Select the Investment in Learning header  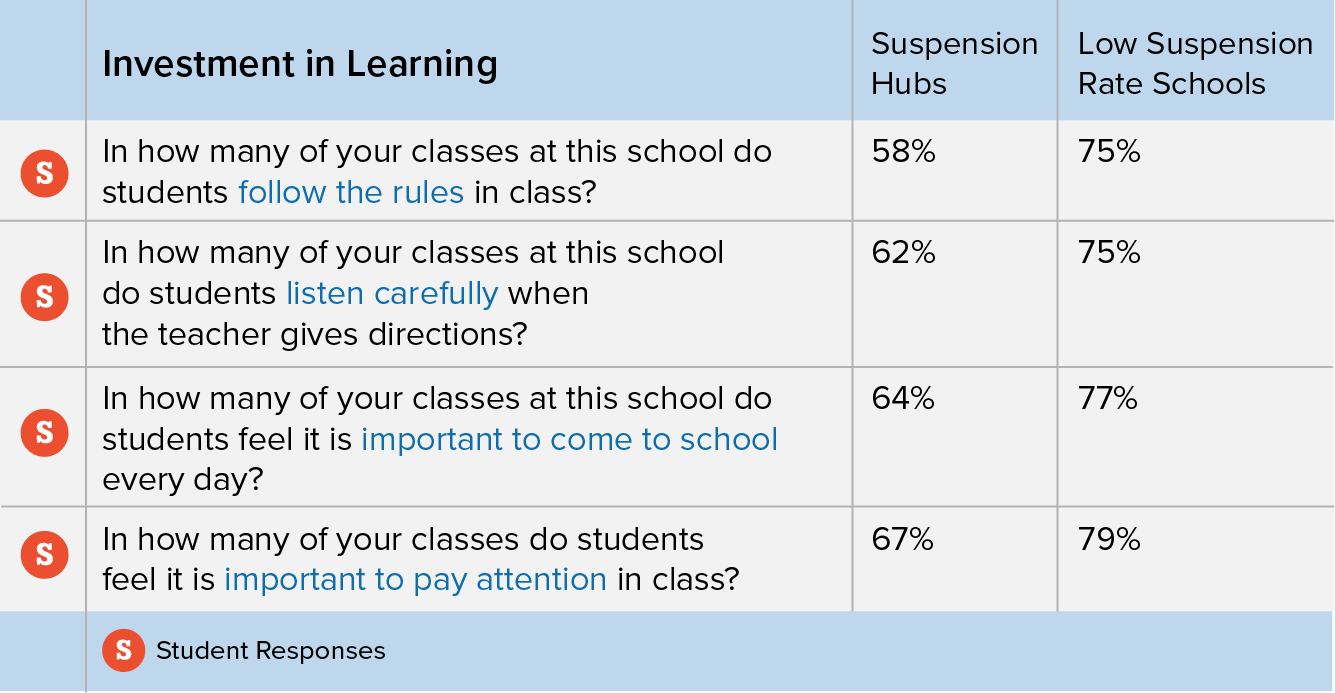click(299, 64)
